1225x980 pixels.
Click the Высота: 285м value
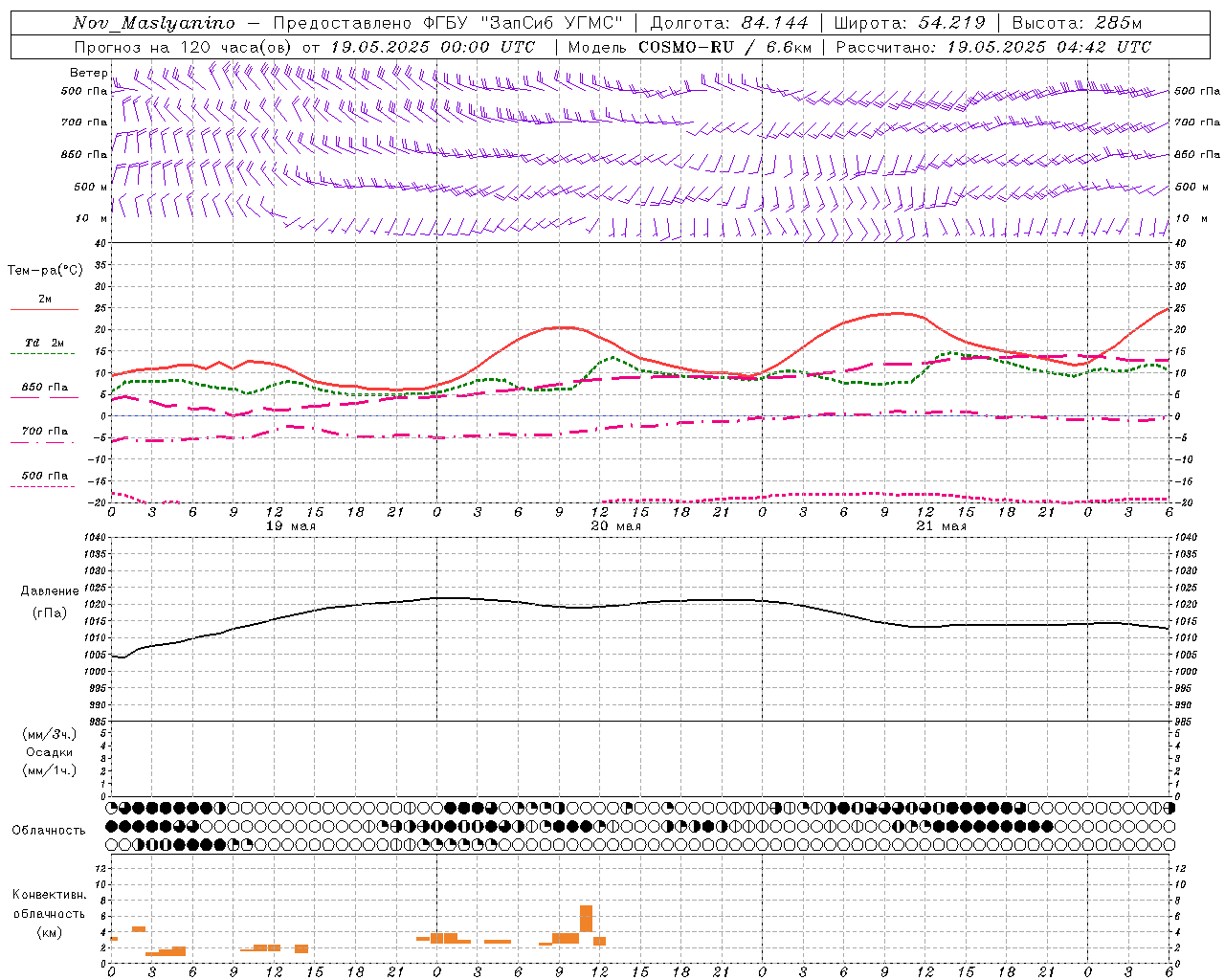(x=1077, y=23)
